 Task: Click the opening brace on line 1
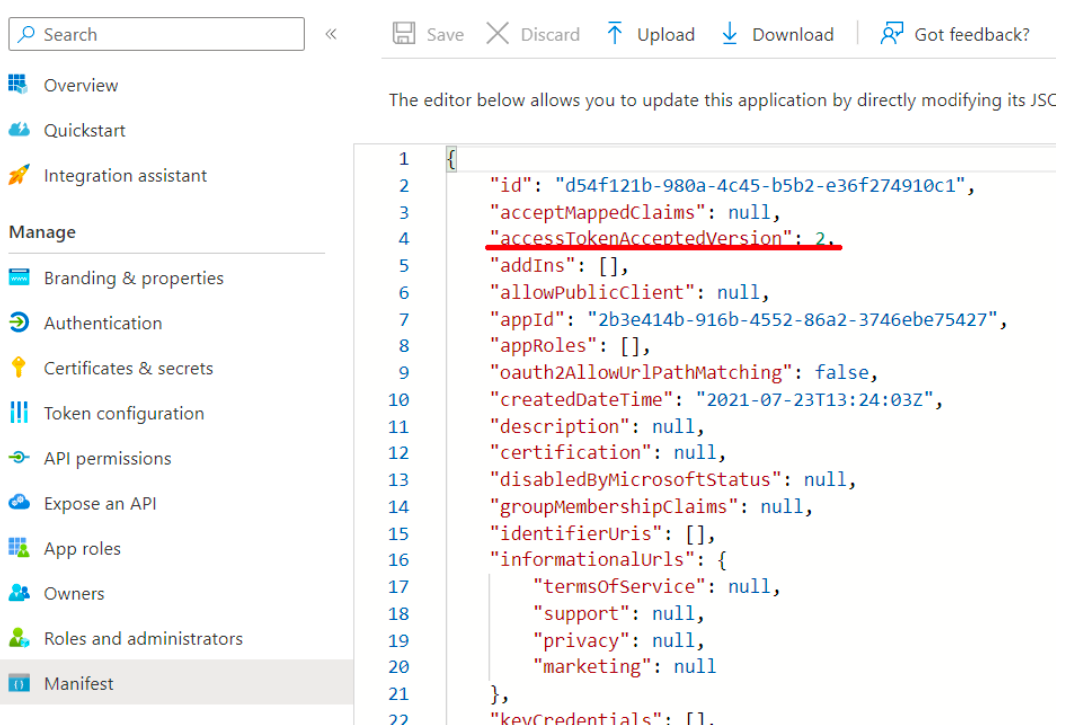point(451,159)
